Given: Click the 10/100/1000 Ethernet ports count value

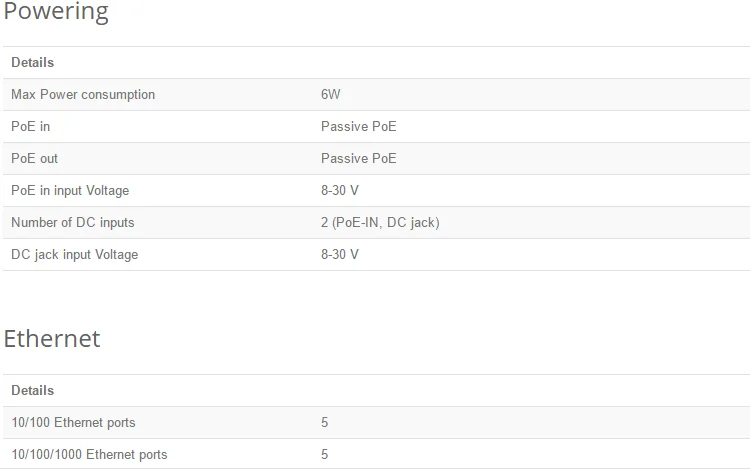Looking at the screenshot, I should [324, 455].
